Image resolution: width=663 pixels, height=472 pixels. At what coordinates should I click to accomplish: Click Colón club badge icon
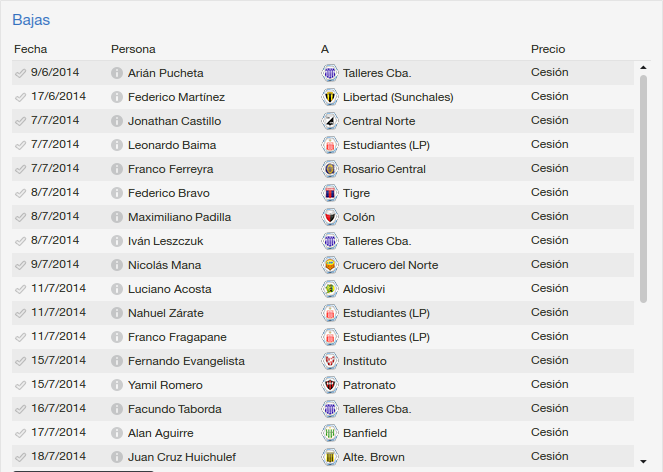330,217
